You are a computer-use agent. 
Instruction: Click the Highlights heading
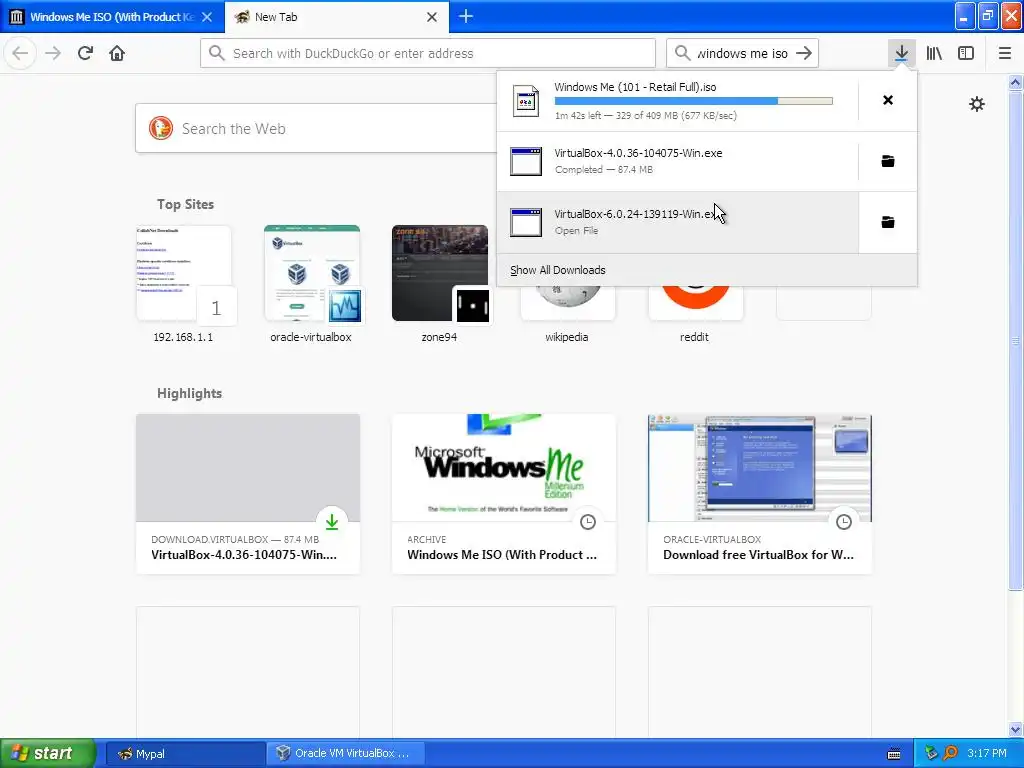[189, 393]
